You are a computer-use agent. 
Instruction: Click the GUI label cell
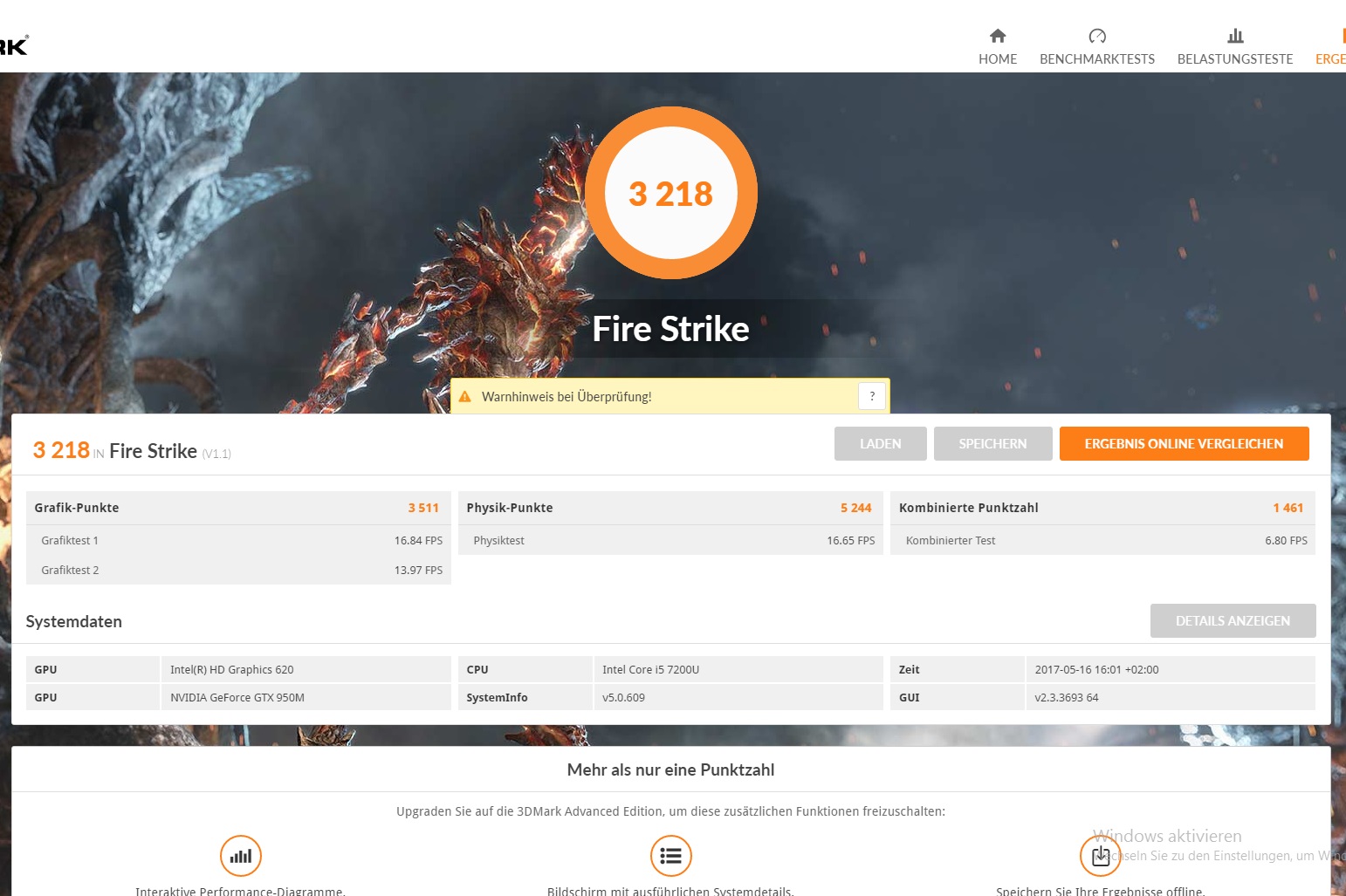point(957,698)
